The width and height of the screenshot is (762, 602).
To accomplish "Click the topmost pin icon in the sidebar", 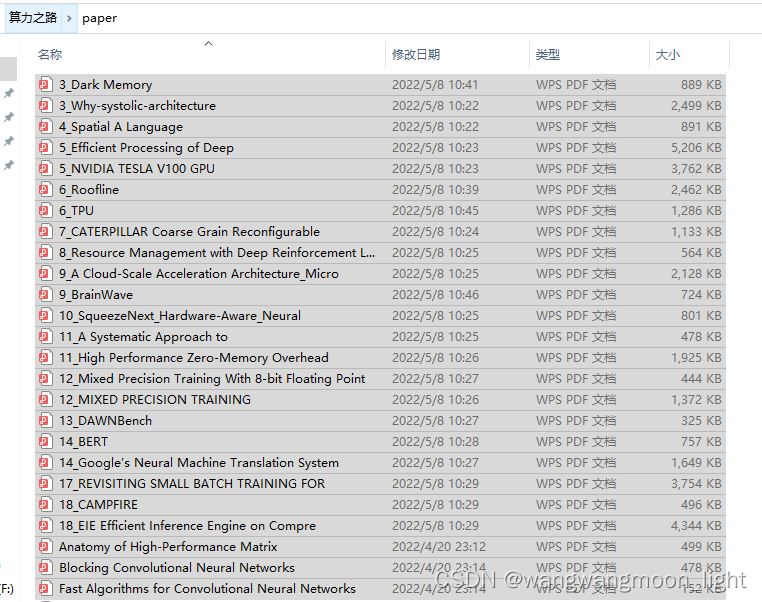I will tap(9, 93).
